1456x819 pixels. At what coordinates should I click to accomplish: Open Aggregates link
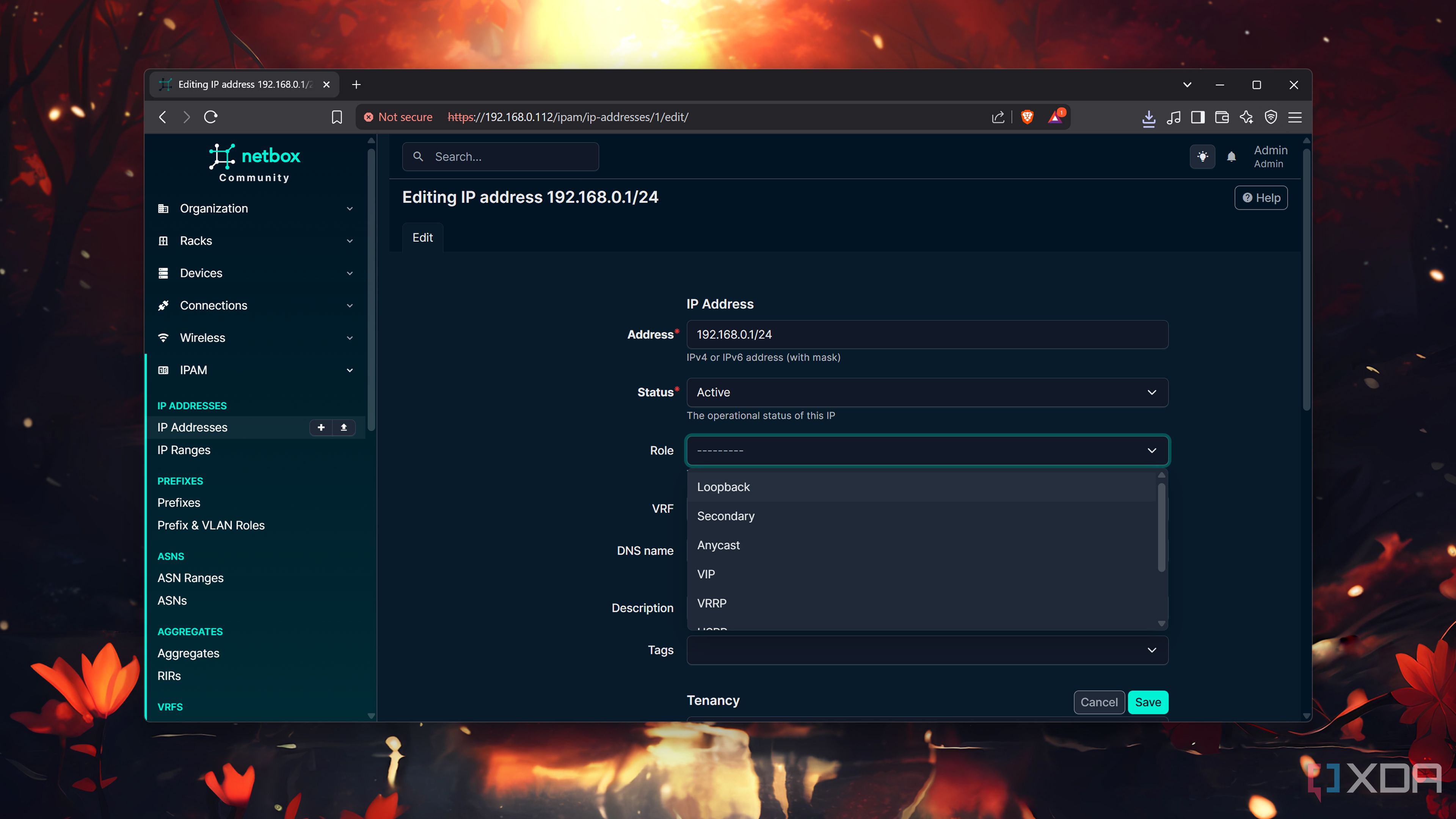click(x=188, y=653)
